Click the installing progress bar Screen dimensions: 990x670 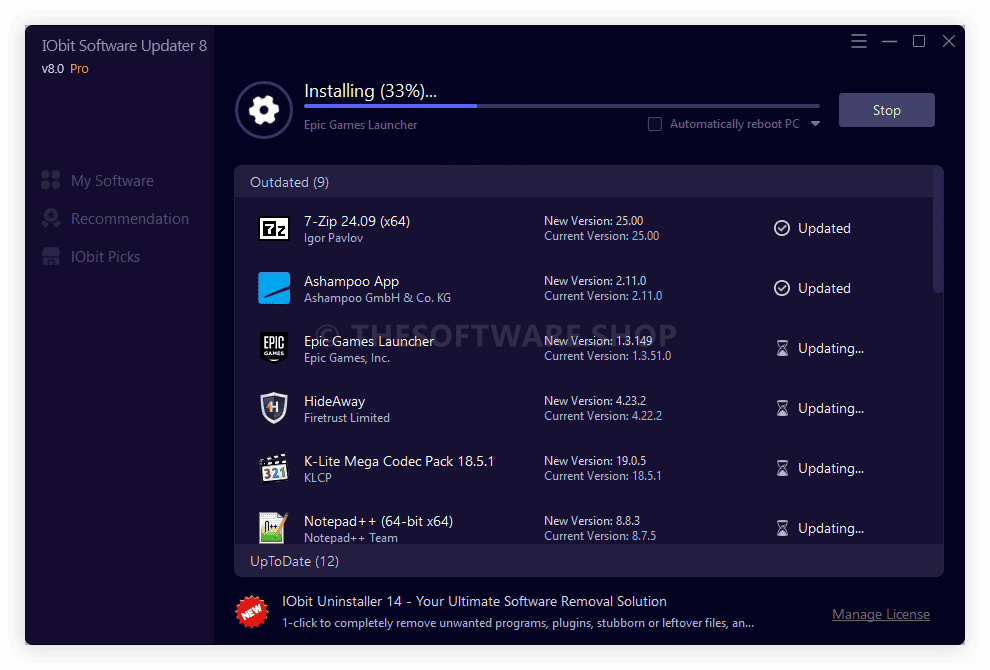point(562,106)
